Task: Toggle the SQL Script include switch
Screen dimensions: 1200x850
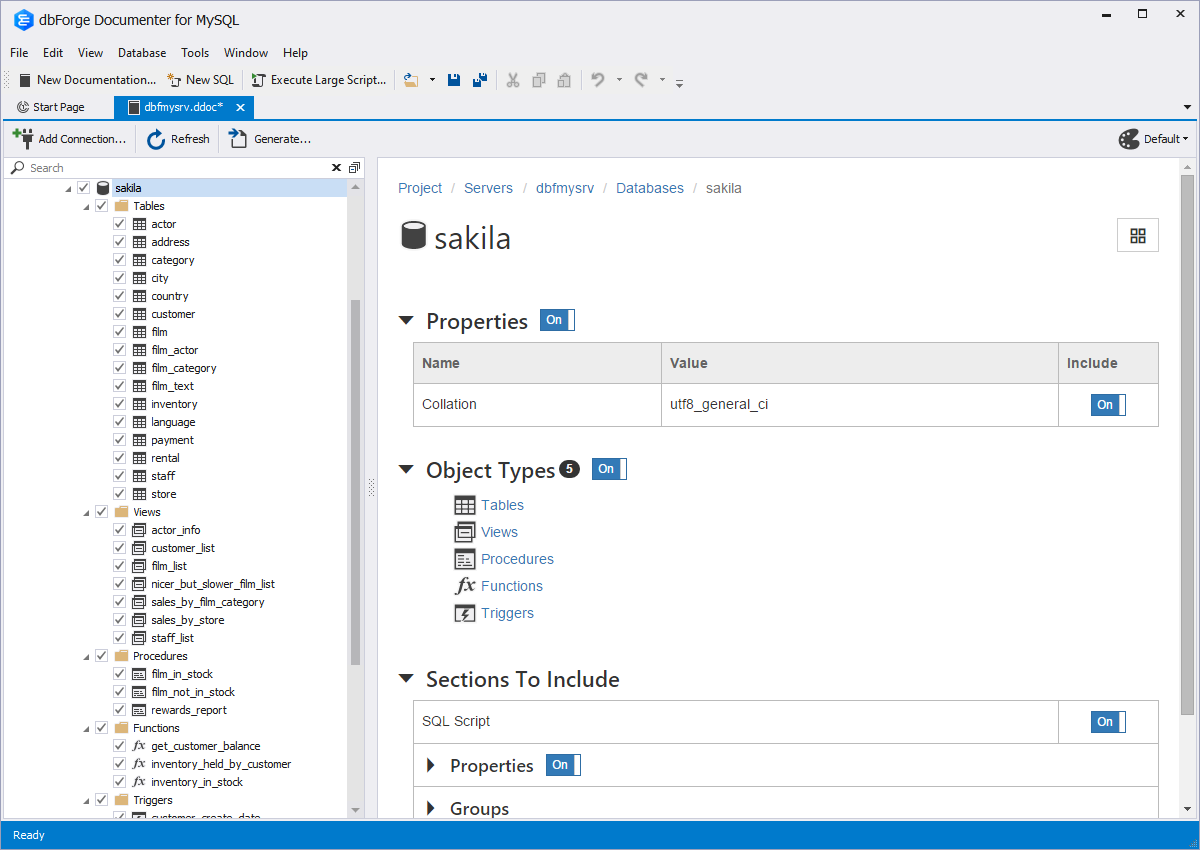Action: pyautogui.click(x=1107, y=721)
